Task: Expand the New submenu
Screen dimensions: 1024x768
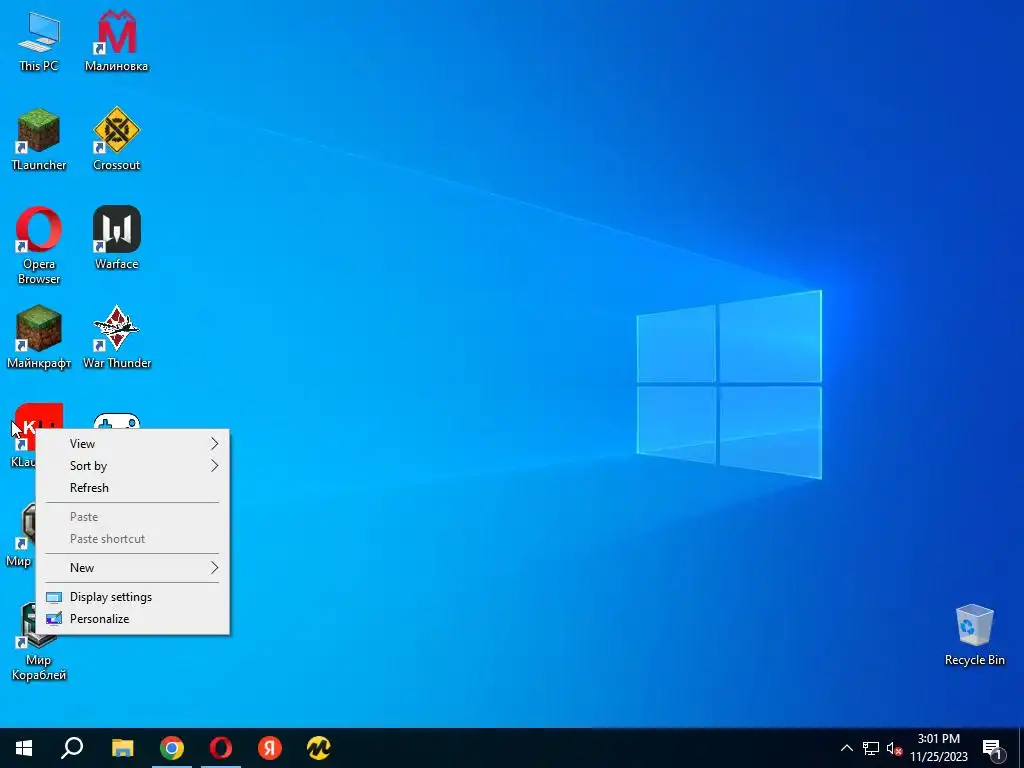Action: [132, 568]
